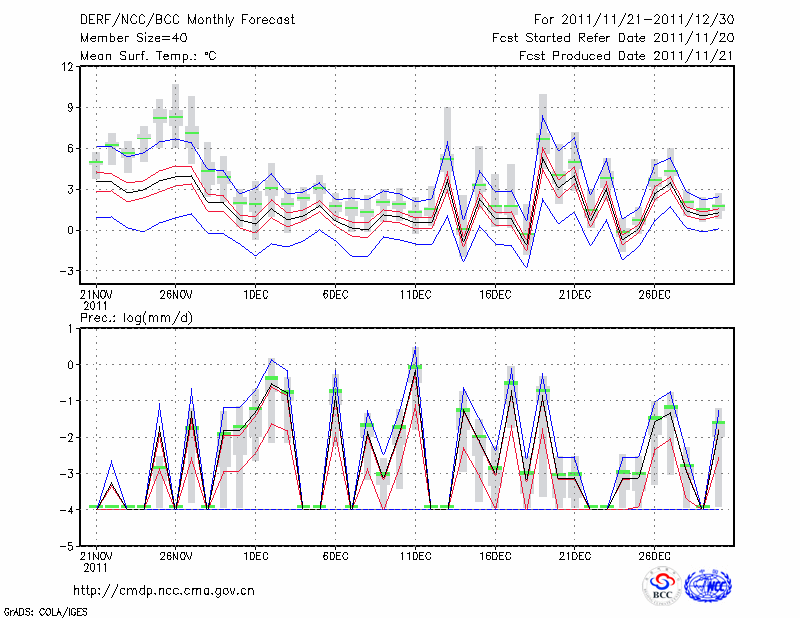Click the BCC logo icon
Viewport: 800px width, 618px height.
pyautogui.click(x=662, y=587)
